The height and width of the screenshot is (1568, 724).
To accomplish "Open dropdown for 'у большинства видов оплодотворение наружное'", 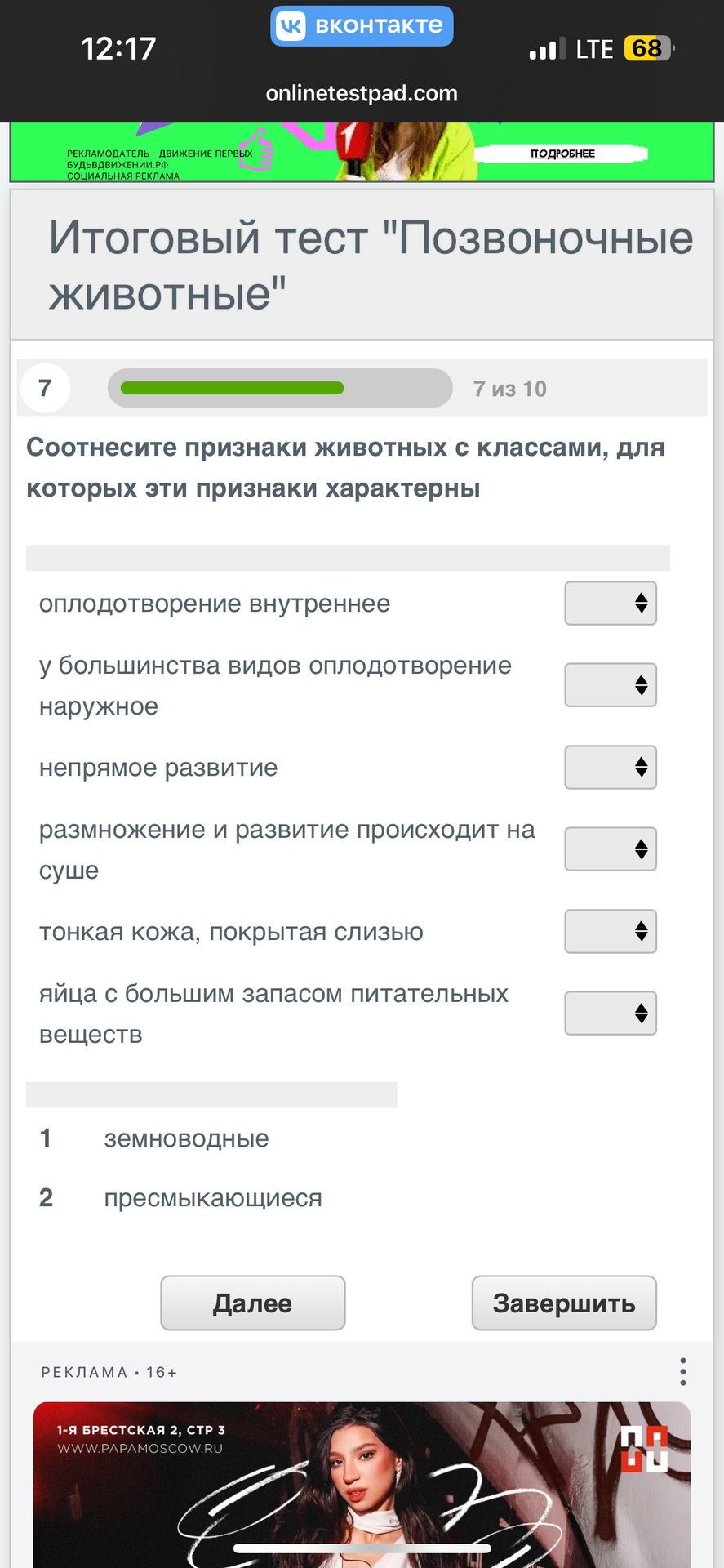I will click(x=611, y=685).
